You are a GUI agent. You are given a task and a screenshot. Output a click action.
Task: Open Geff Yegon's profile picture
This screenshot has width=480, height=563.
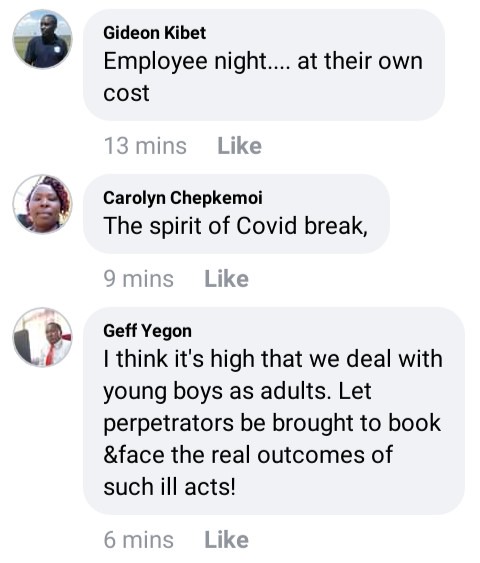43,337
